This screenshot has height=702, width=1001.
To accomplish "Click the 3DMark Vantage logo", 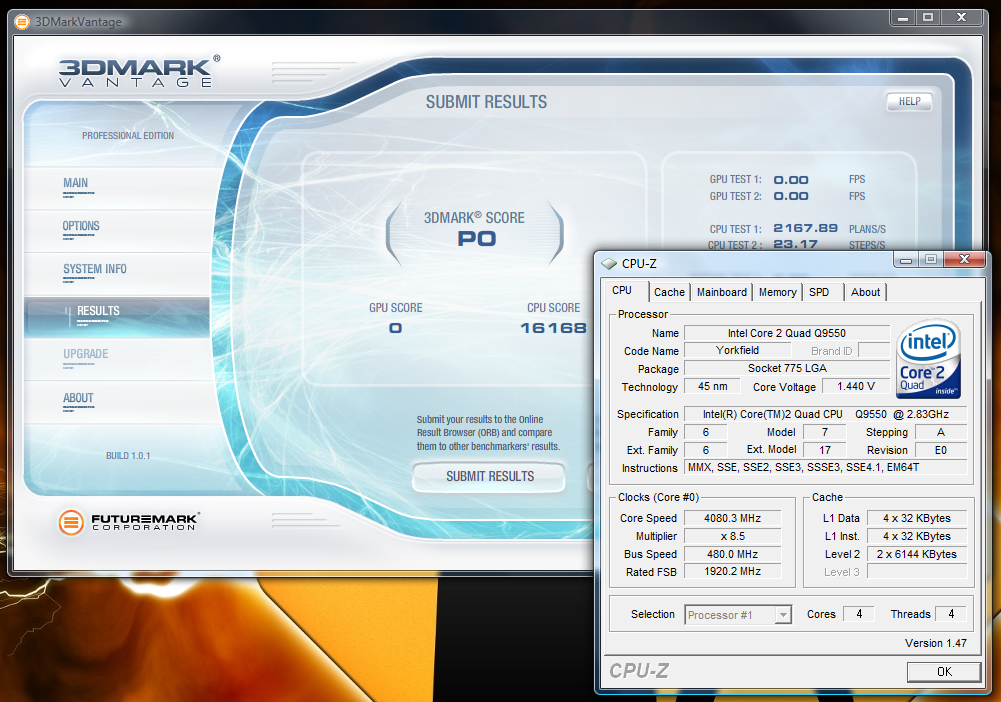I will [x=139, y=71].
